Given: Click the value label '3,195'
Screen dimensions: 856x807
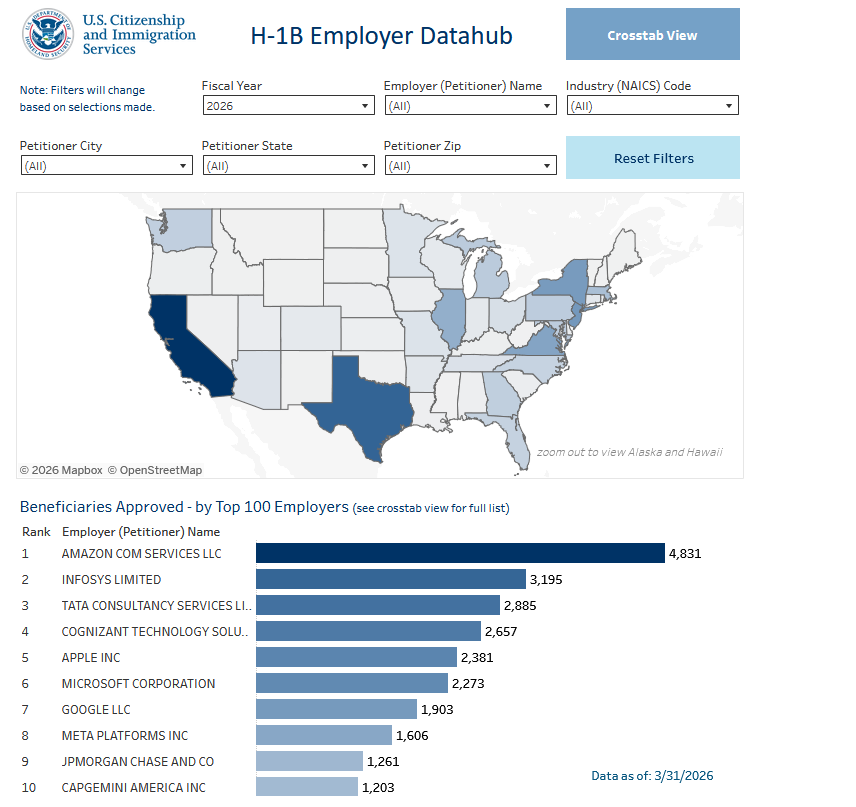Looking at the screenshot, I should pyautogui.click(x=546, y=580).
